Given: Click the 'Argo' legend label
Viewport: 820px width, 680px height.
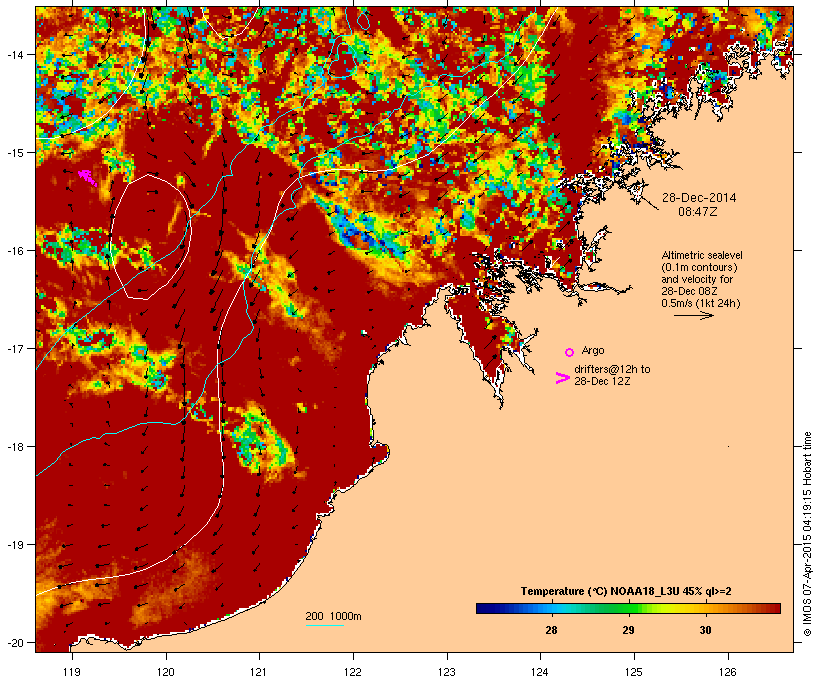Looking at the screenshot, I should coord(593,350).
